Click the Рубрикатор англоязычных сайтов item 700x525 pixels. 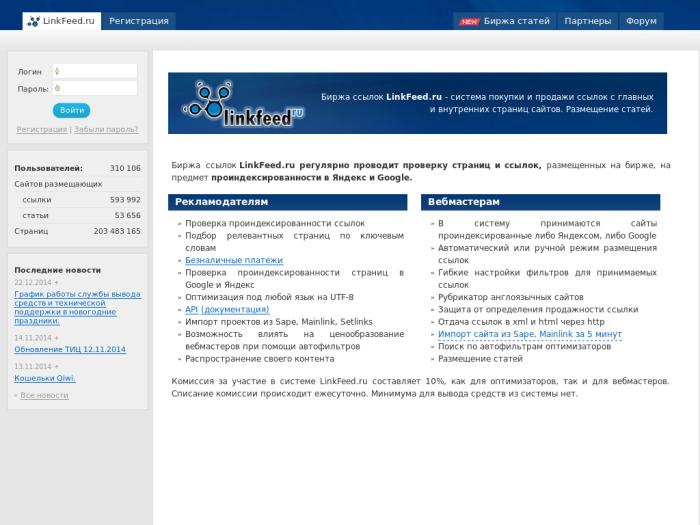[x=511, y=297]
